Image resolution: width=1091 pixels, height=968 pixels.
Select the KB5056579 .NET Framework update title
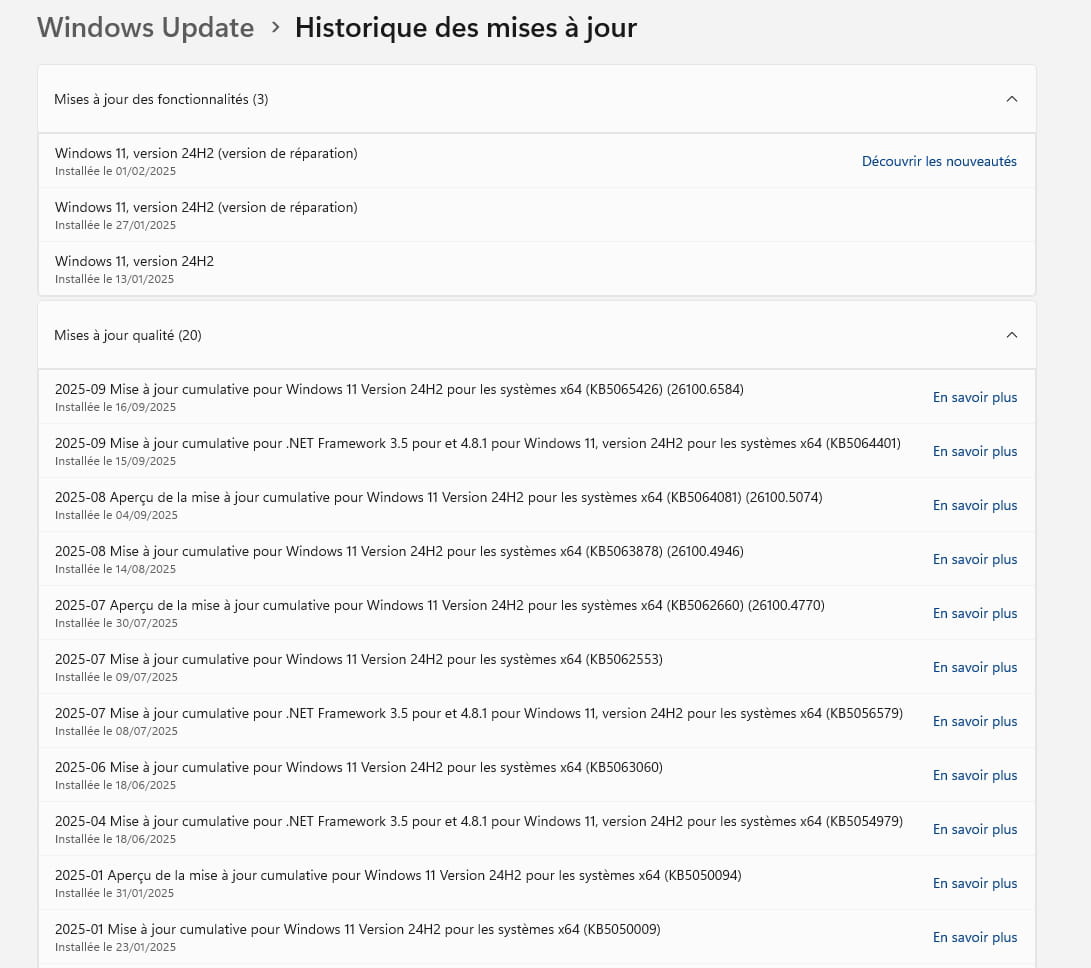pyautogui.click(x=479, y=713)
